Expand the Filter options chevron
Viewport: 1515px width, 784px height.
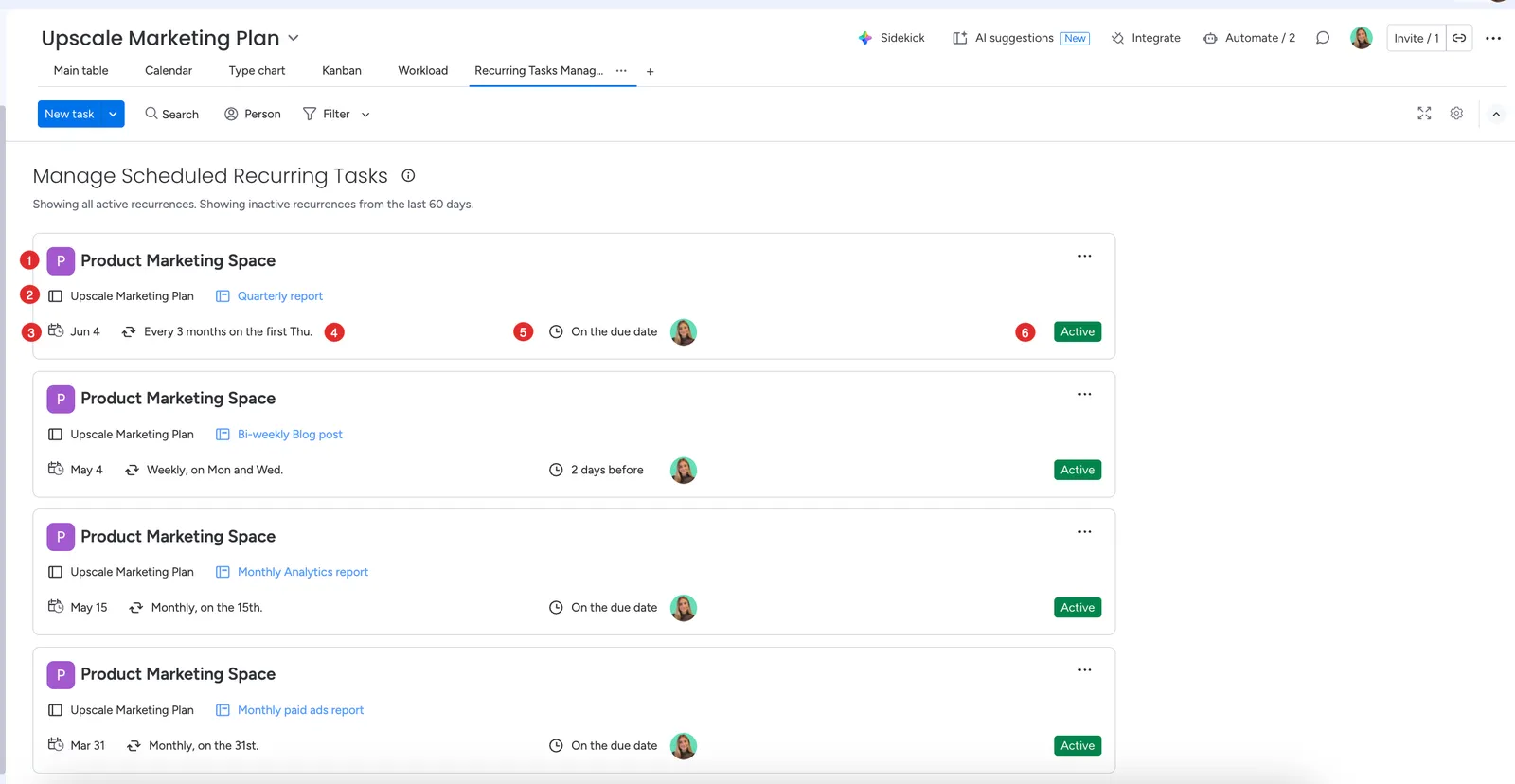pyautogui.click(x=365, y=115)
